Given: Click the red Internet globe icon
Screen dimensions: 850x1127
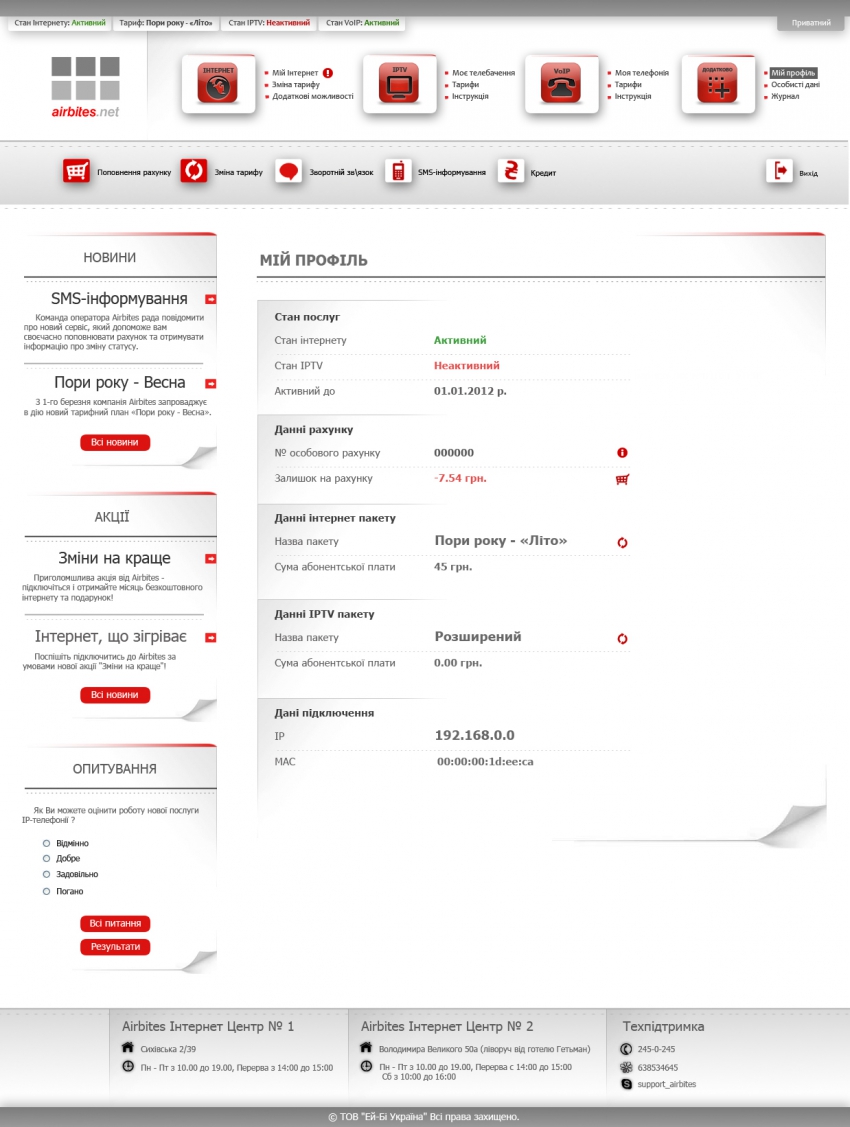Looking at the screenshot, I should pyautogui.click(x=218, y=86).
